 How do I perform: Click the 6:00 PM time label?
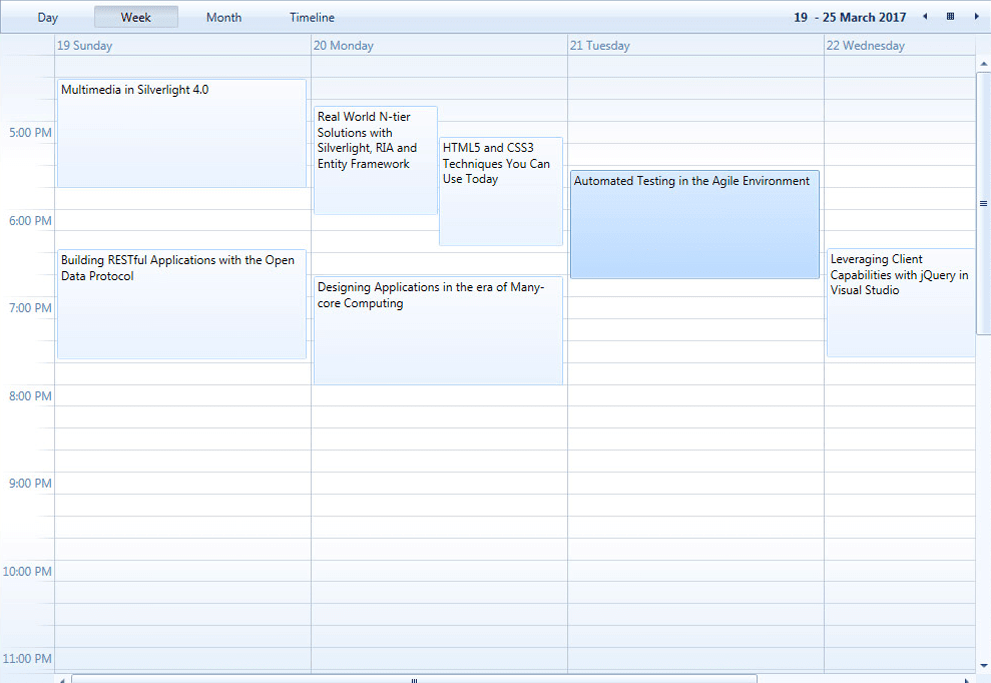(30, 221)
